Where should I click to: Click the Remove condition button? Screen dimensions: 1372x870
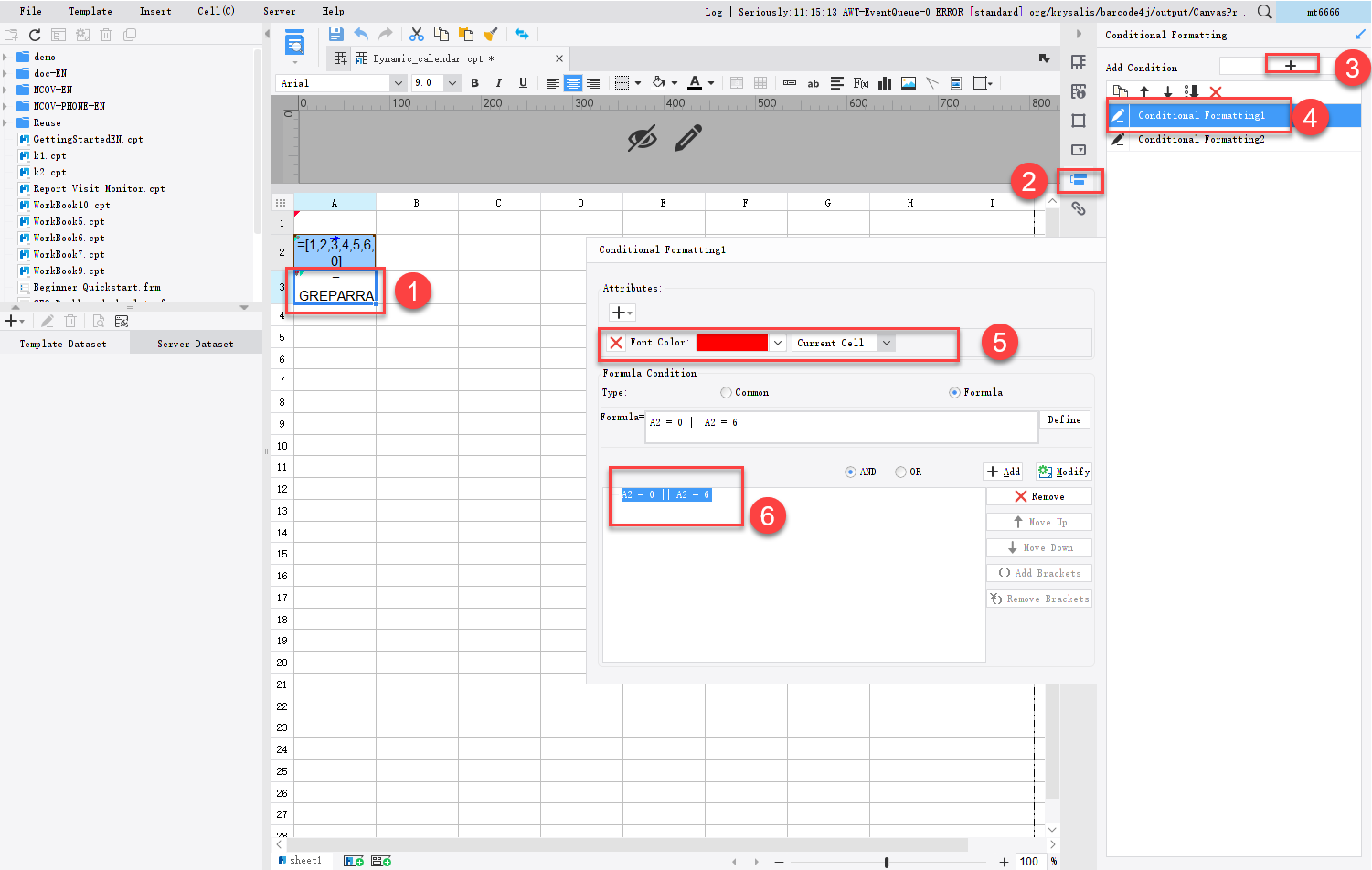1039,496
